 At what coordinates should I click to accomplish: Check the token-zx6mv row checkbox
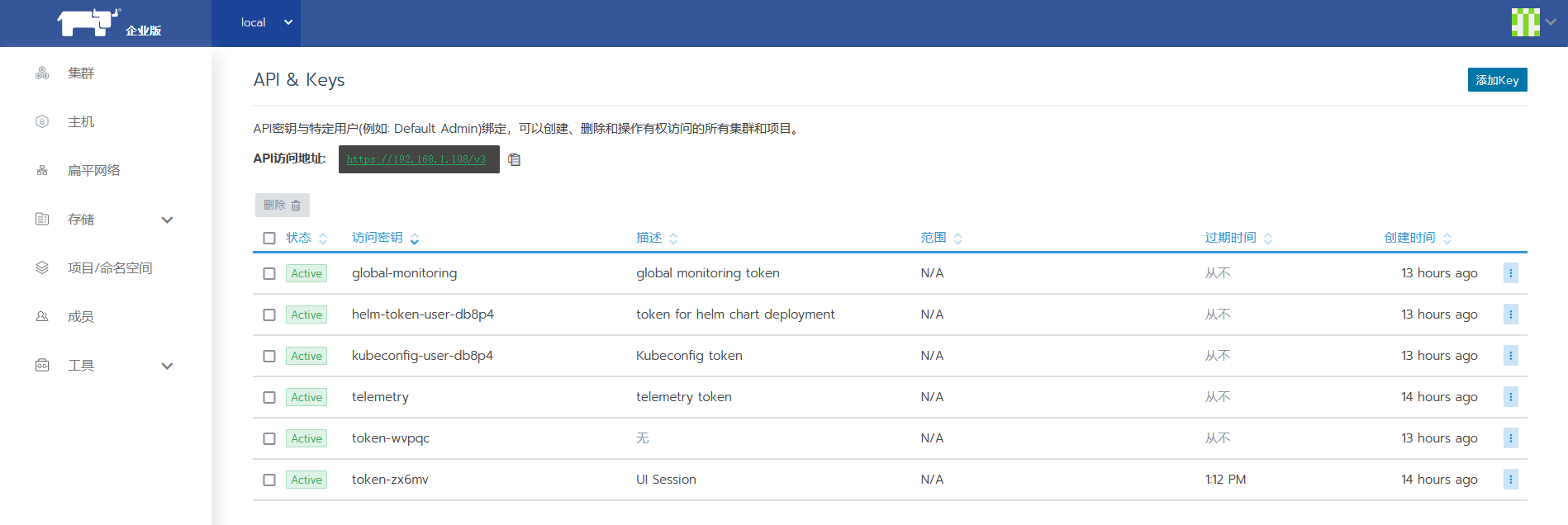pos(269,480)
